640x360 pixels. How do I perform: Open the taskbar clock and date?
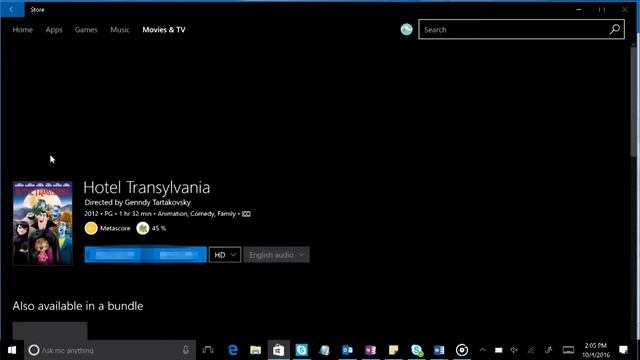click(x=596, y=350)
